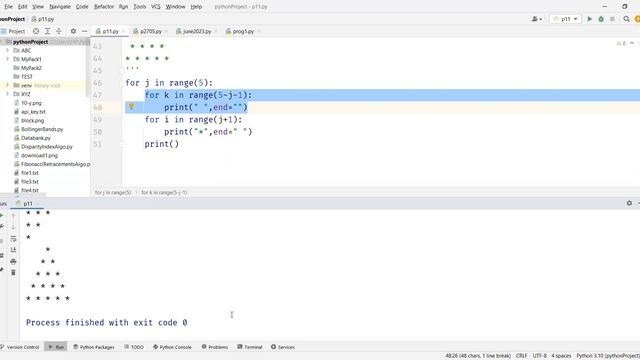Open the View menu
Image resolution: width=640 pixels, height=360 pixels.
38,7
